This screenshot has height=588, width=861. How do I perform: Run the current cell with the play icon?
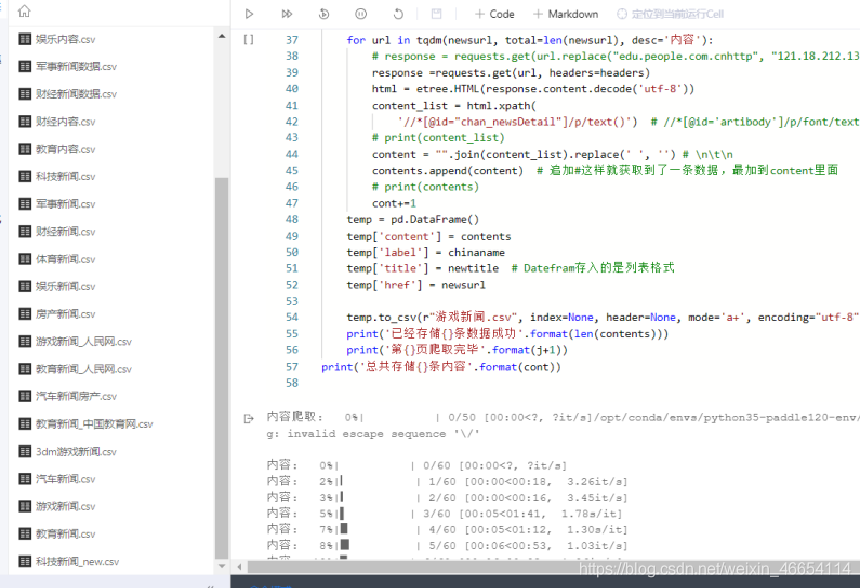tap(249, 14)
